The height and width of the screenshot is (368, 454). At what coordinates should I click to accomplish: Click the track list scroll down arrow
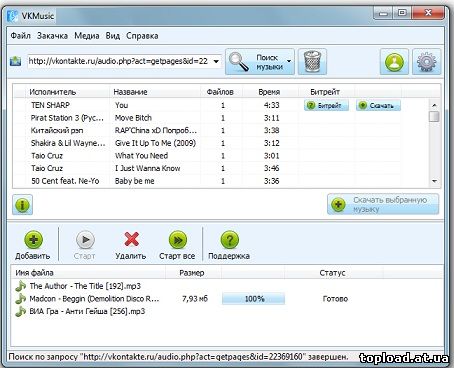tap(434, 181)
